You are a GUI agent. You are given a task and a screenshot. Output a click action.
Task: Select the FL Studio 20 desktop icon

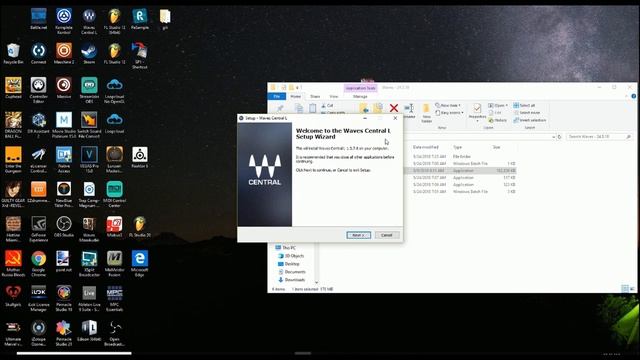140,227
